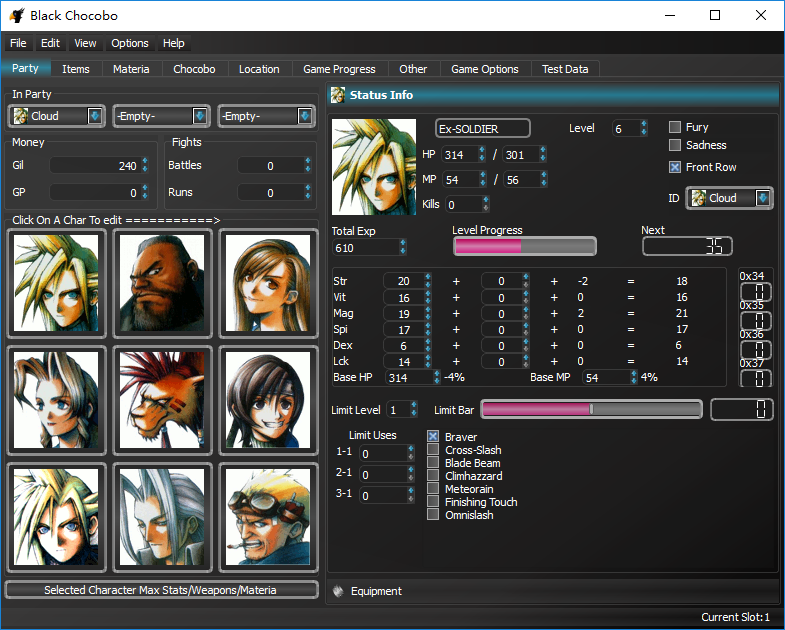Image resolution: width=785 pixels, height=630 pixels.
Task: Switch to the Location tab
Action: (x=259, y=69)
